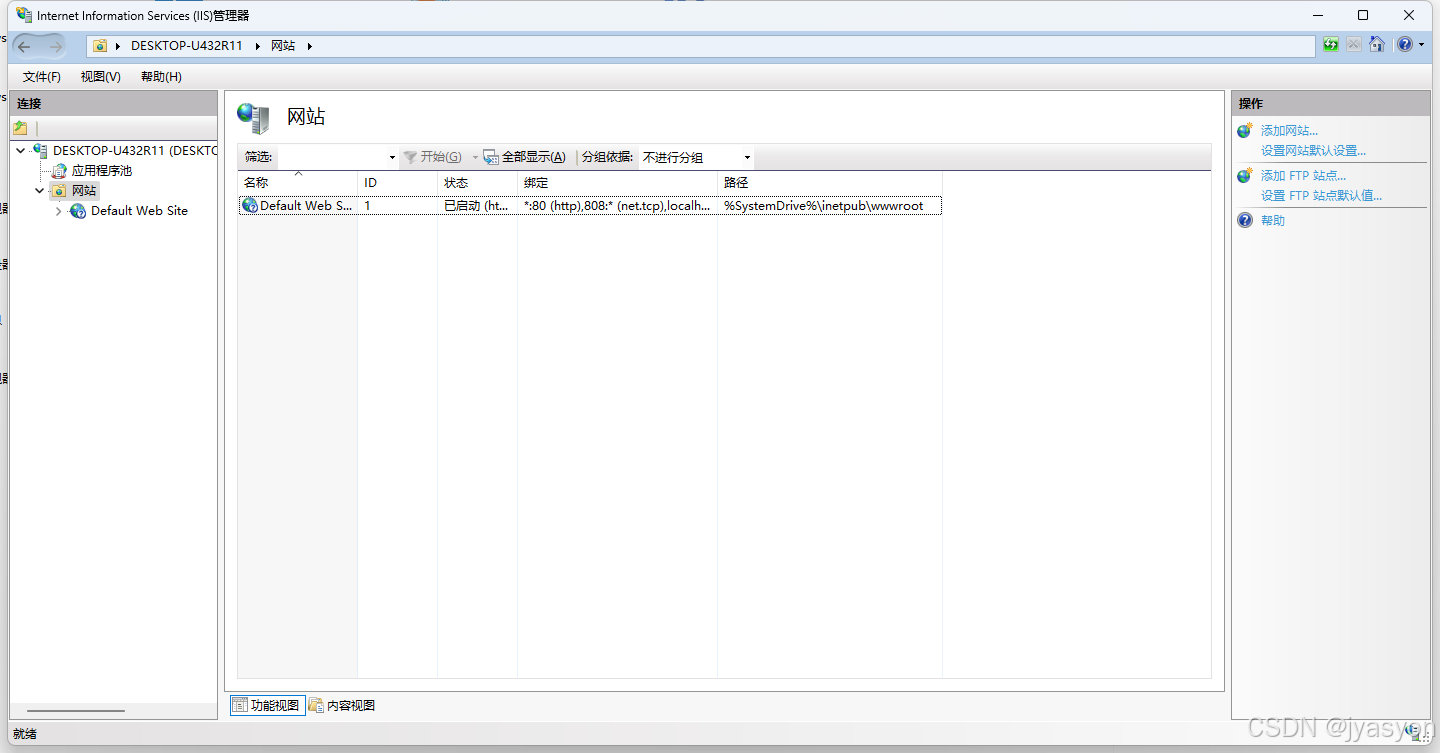Screen dimensions: 1440x753
Task: Click the folder icon in the address bar
Action: tap(100, 46)
